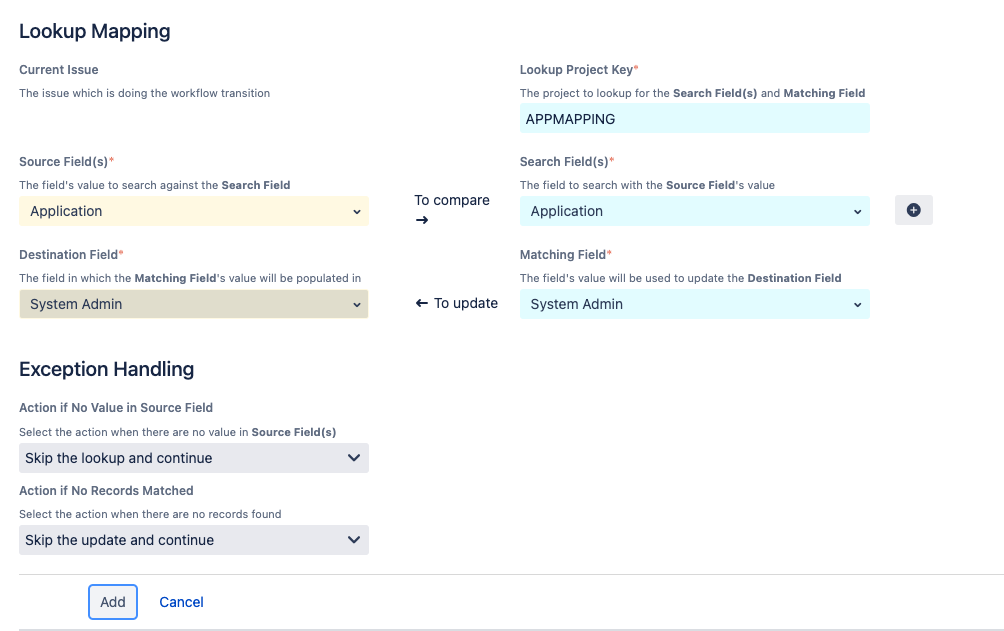Screen dimensions: 1004x631
Task: Click inside the Lookup Project Key field
Action: tap(694, 118)
